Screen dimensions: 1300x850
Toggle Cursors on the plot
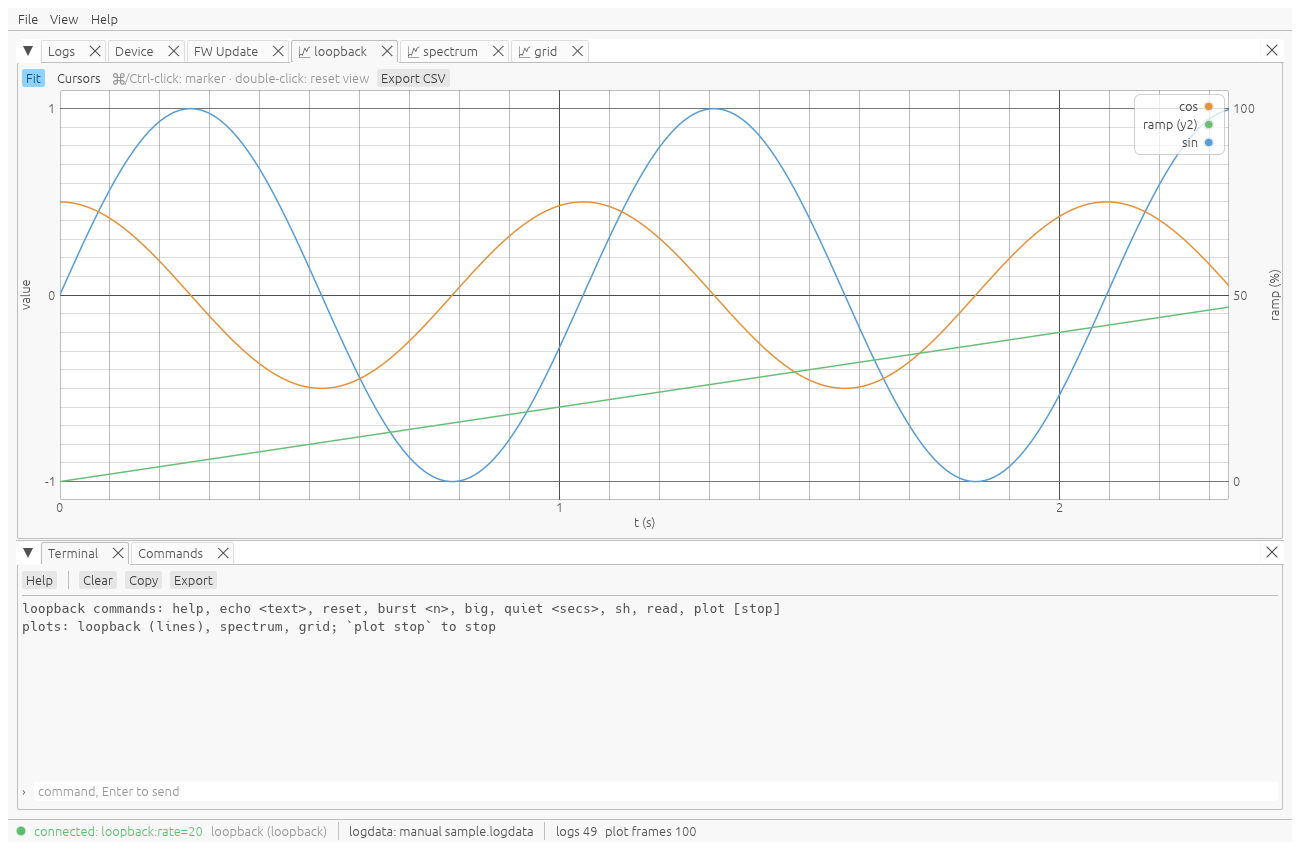79,78
